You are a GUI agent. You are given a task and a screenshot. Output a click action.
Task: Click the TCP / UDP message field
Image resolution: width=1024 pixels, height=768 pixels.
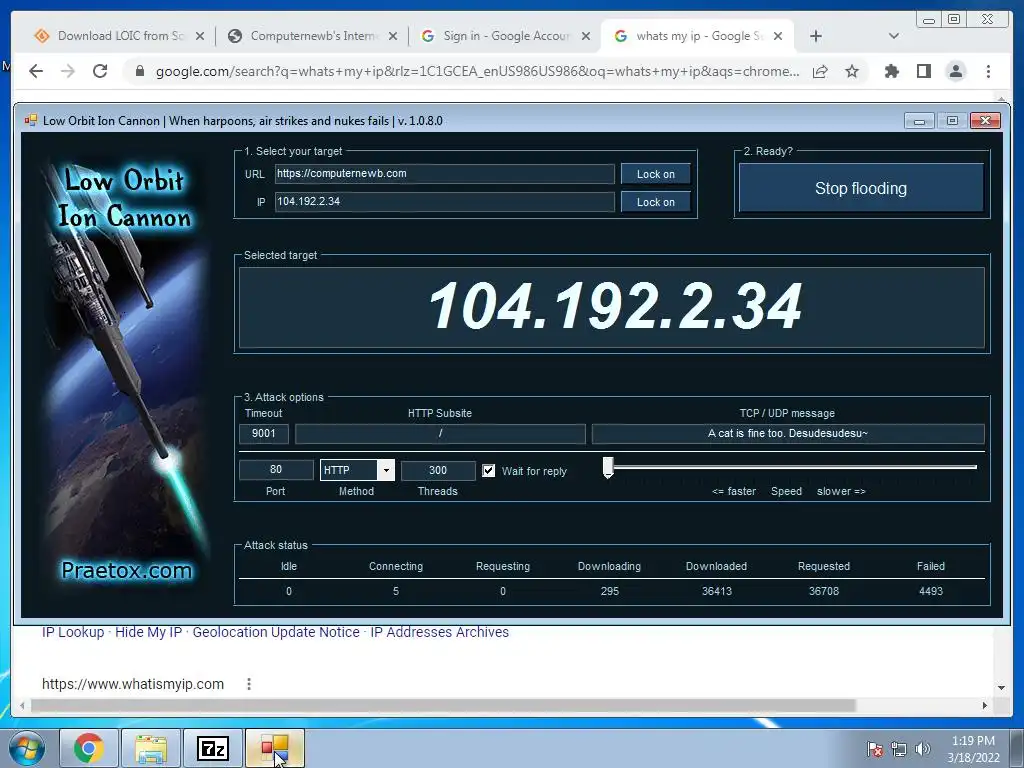point(788,434)
